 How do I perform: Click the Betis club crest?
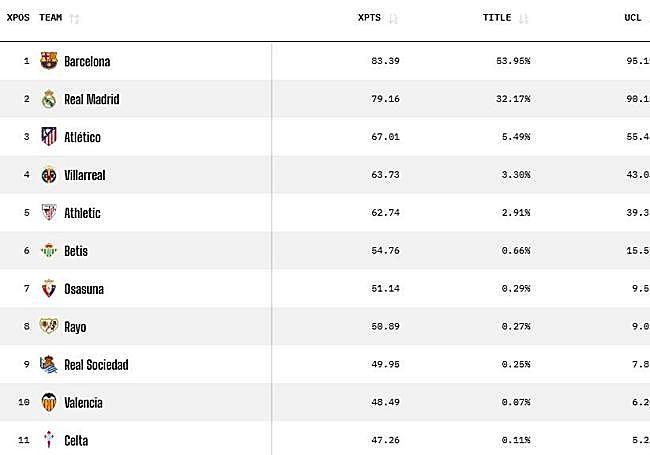(49, 251)
